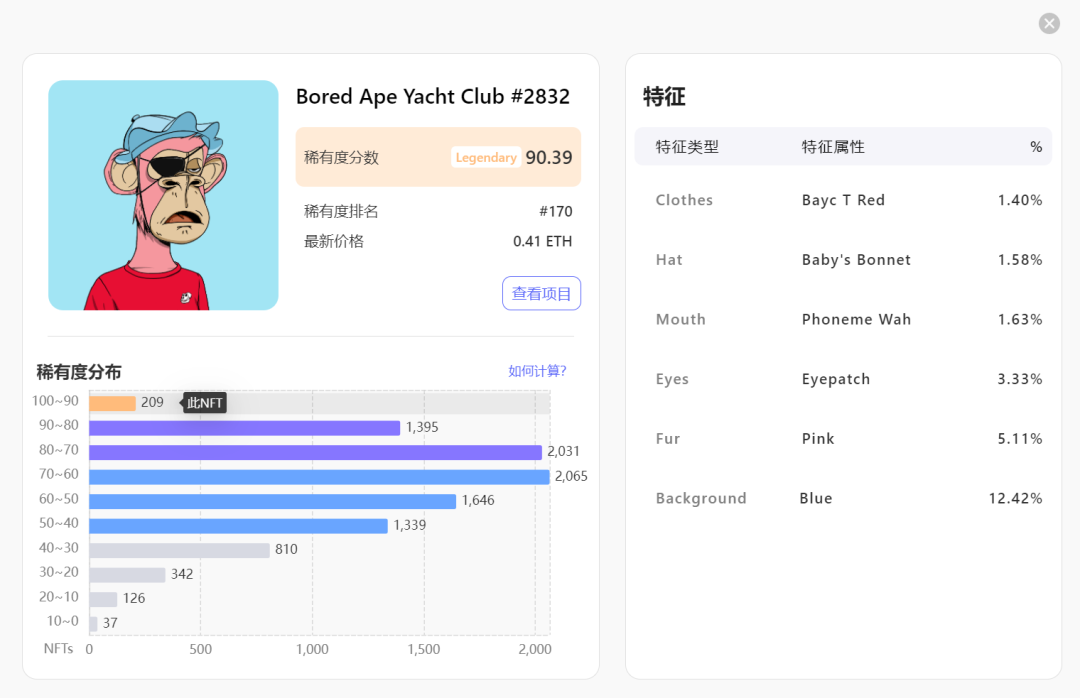1080x698 pixels.
Task: Select the Eyes trait Eyepatch
Action: (x=835, y=379)
